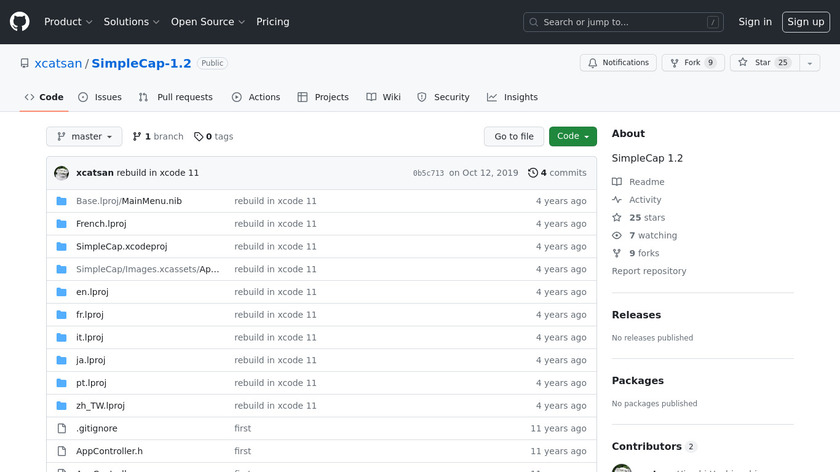
Task: Open the Readme link in About
Action: 646,182
